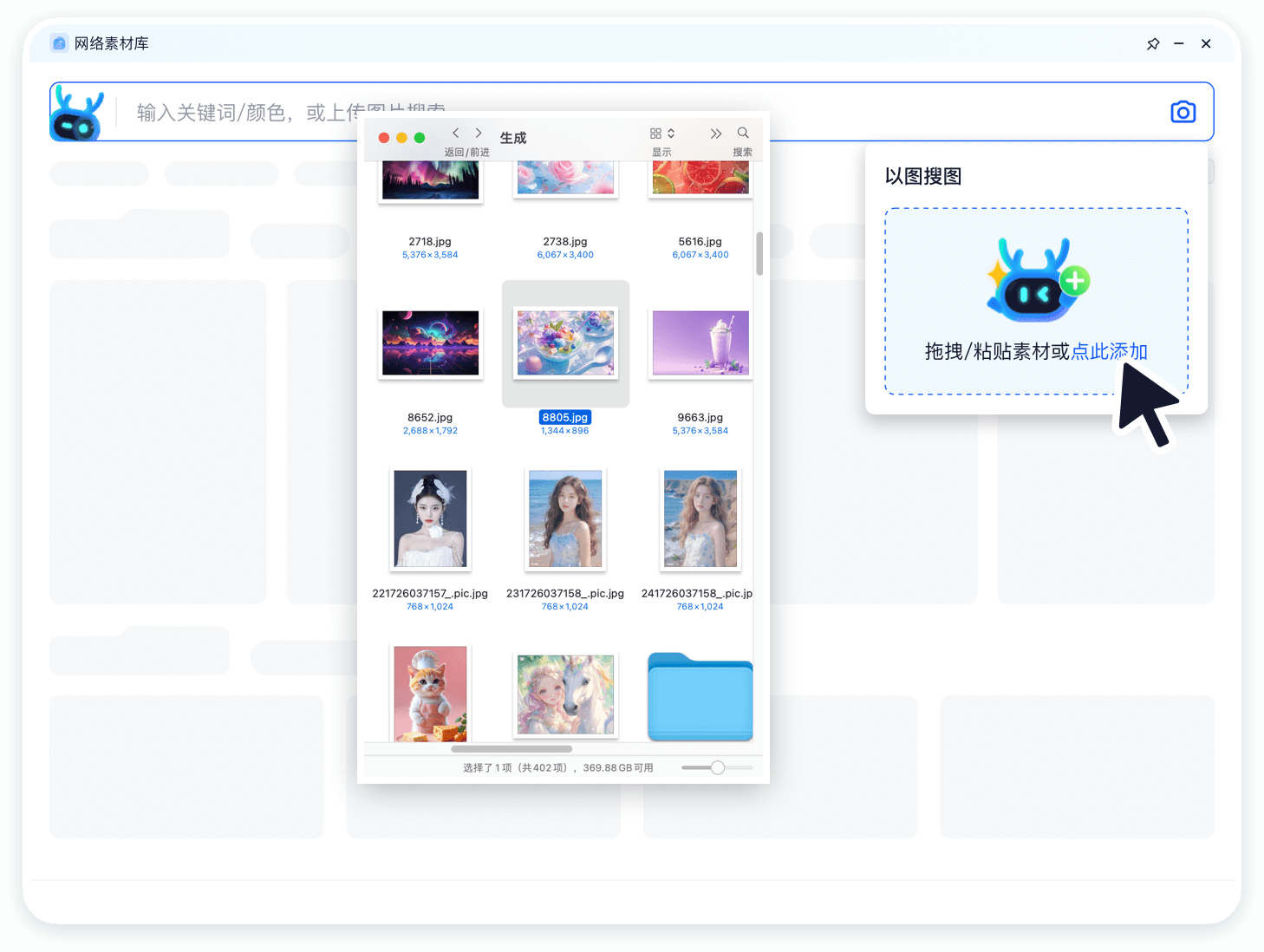Screen dimensions: 1264x952
Task: Click the Finder horizontal scrollbar
Action: pos(511,749)
